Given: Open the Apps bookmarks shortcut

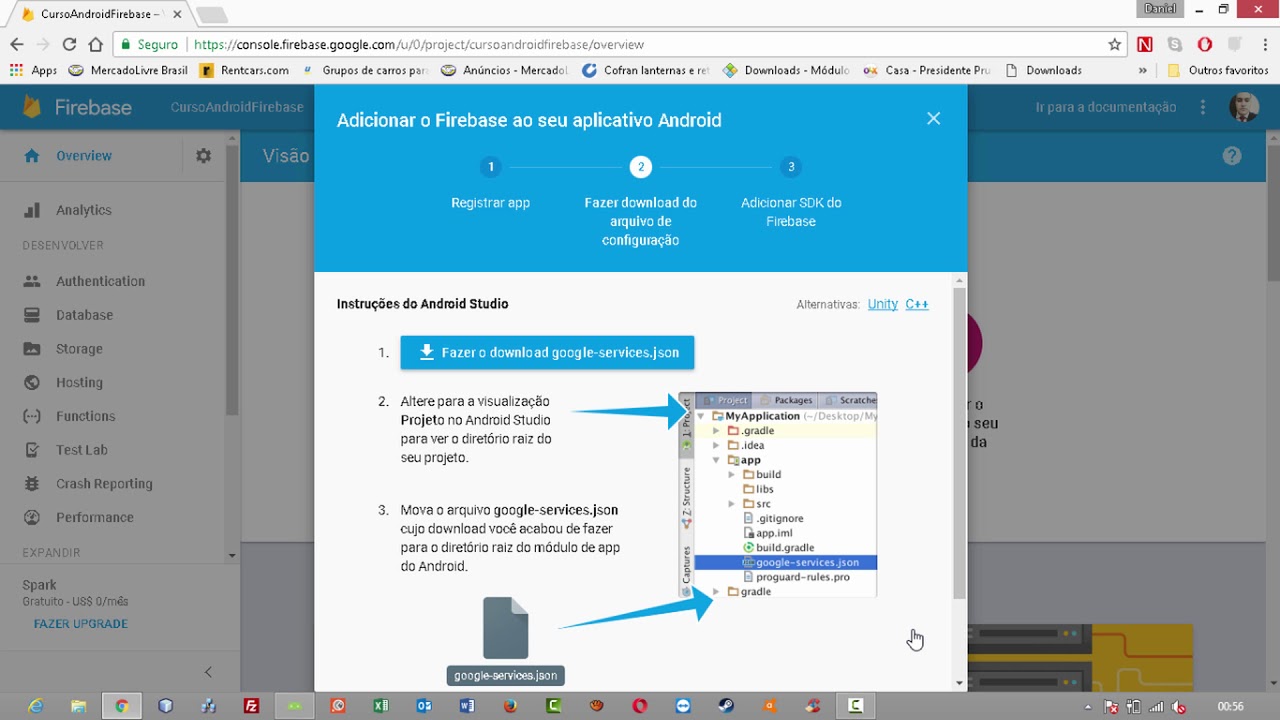Looking at the screenshot, I should 33,70.
